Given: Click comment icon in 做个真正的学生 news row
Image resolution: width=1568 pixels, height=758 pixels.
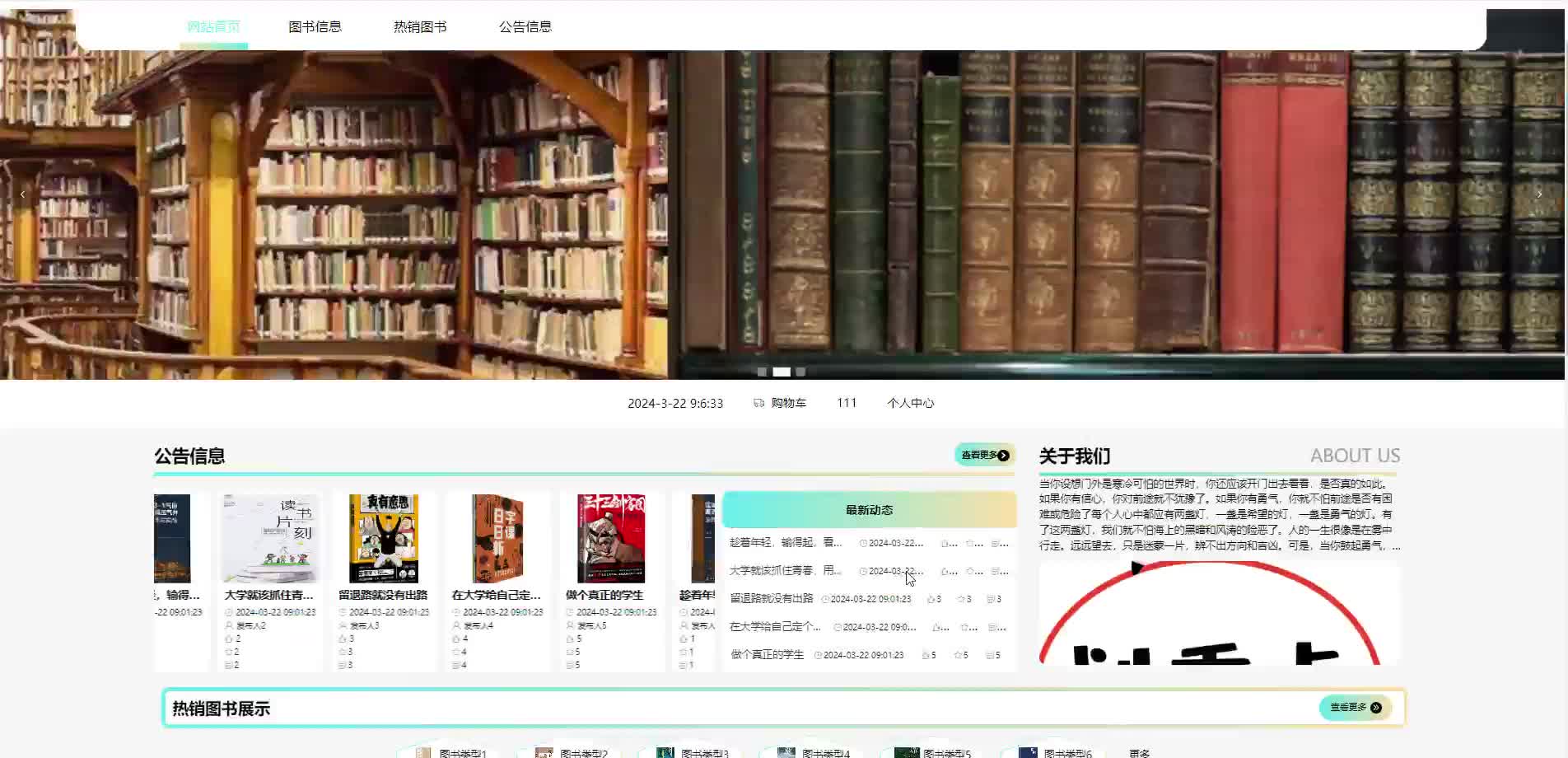Looking at the screenshot, I should (990, 655).
